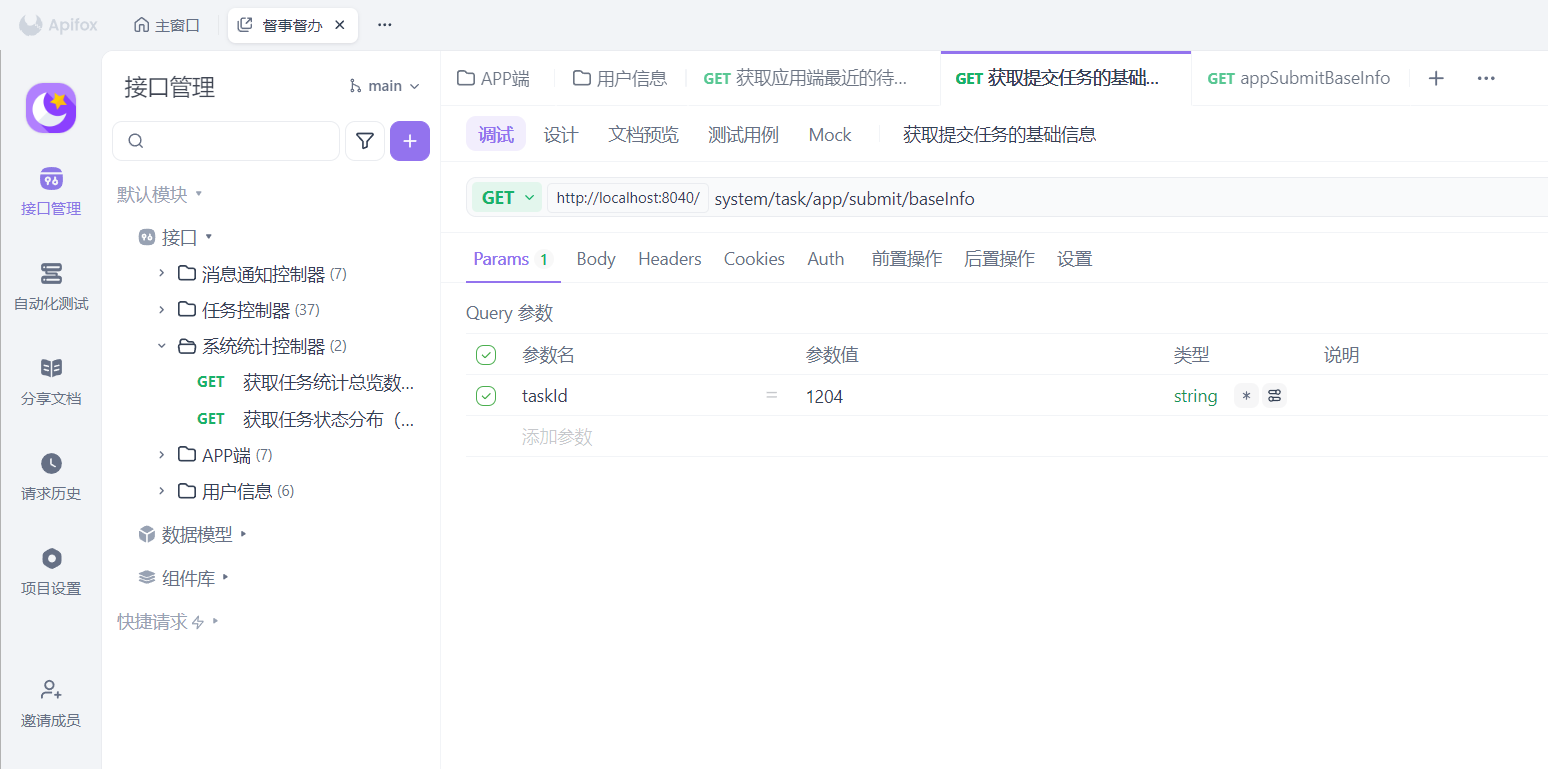Open the GET method dropdown
The image size is (1548, 769).
(508, 198)
